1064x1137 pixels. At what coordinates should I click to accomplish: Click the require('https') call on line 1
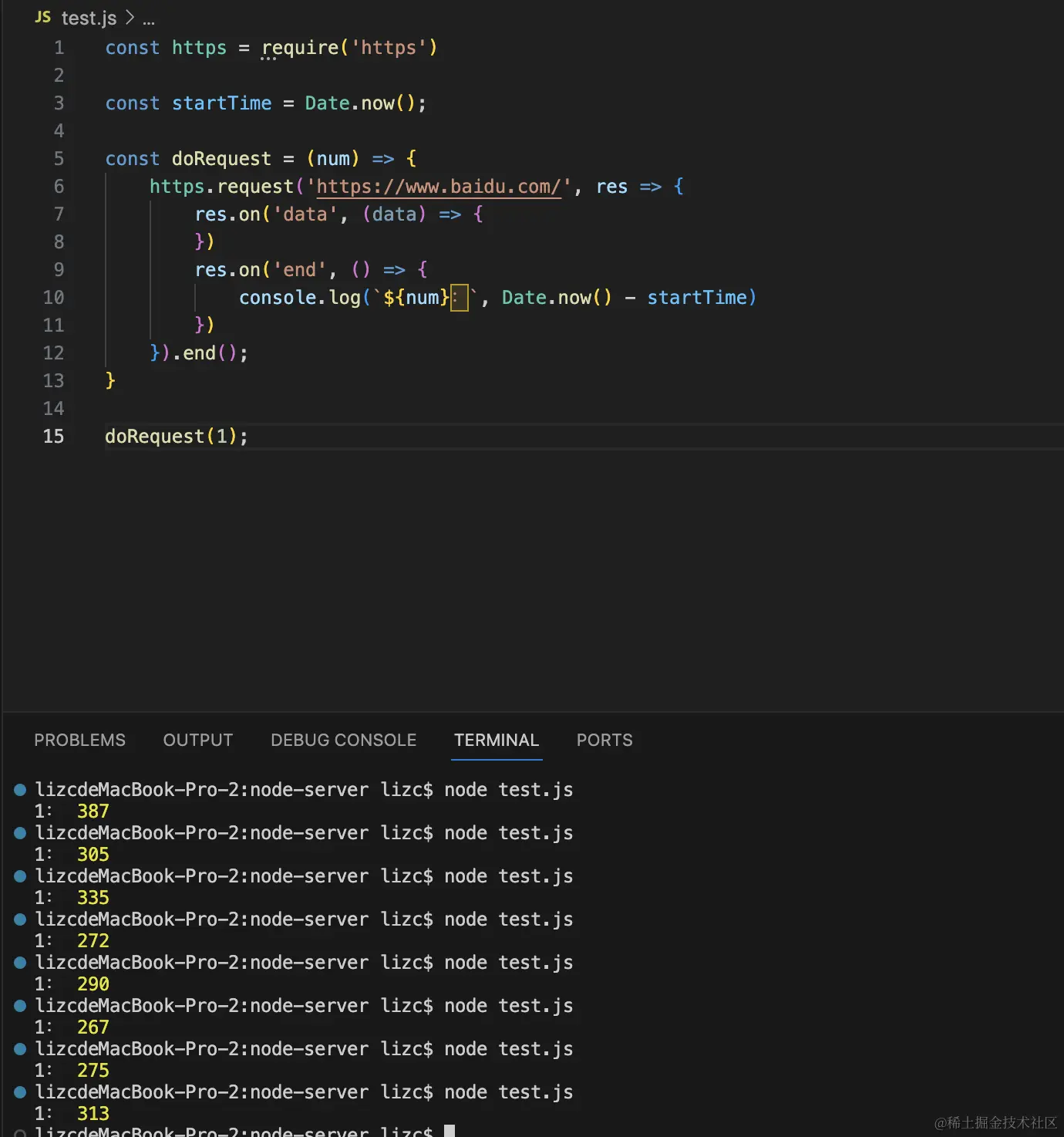349,48
